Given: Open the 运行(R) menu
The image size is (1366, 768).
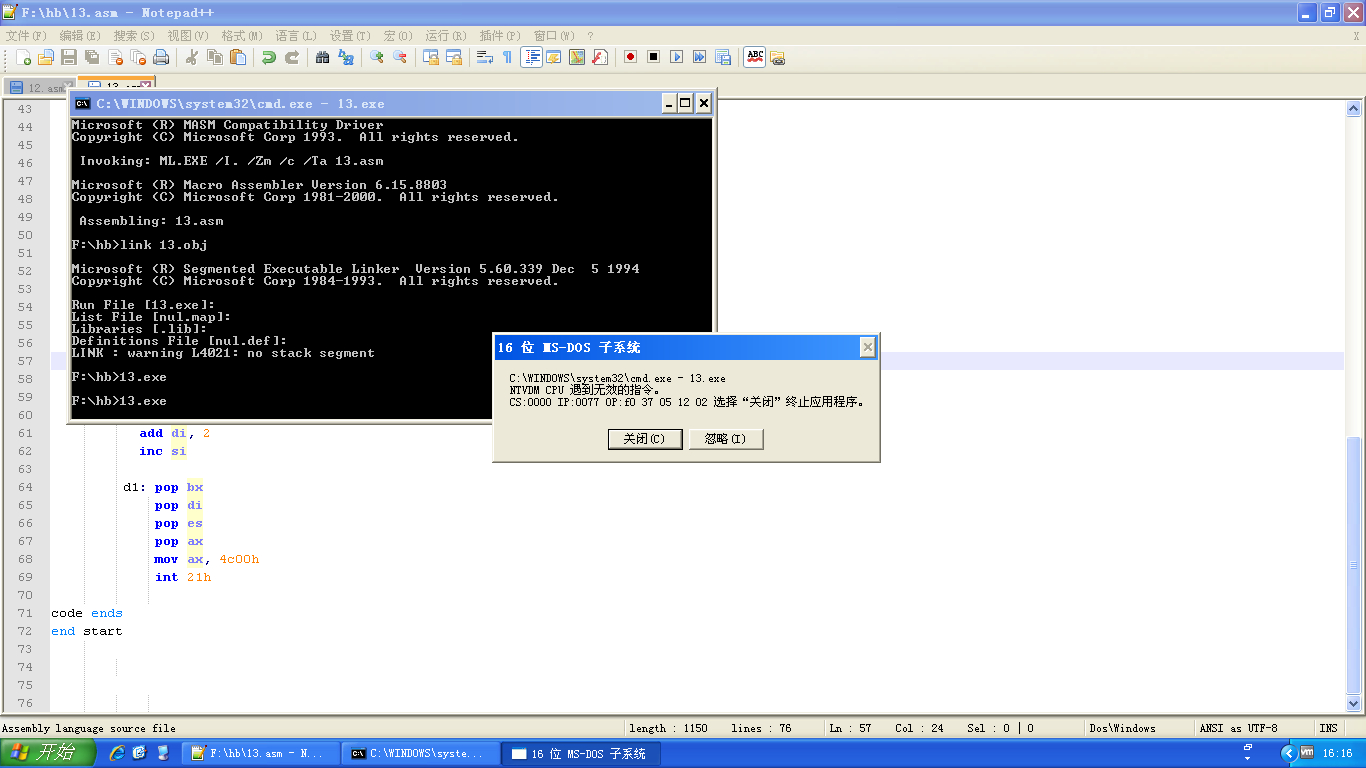Looking at the screenshot, I should point(445,36).
